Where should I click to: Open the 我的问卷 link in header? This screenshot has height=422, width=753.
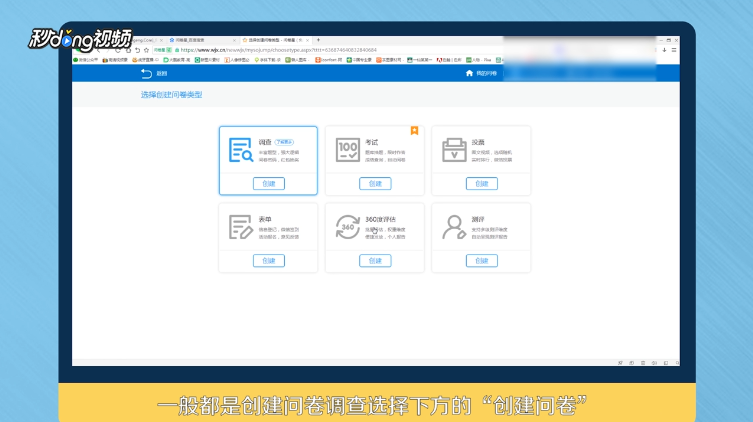click(486, 73)
